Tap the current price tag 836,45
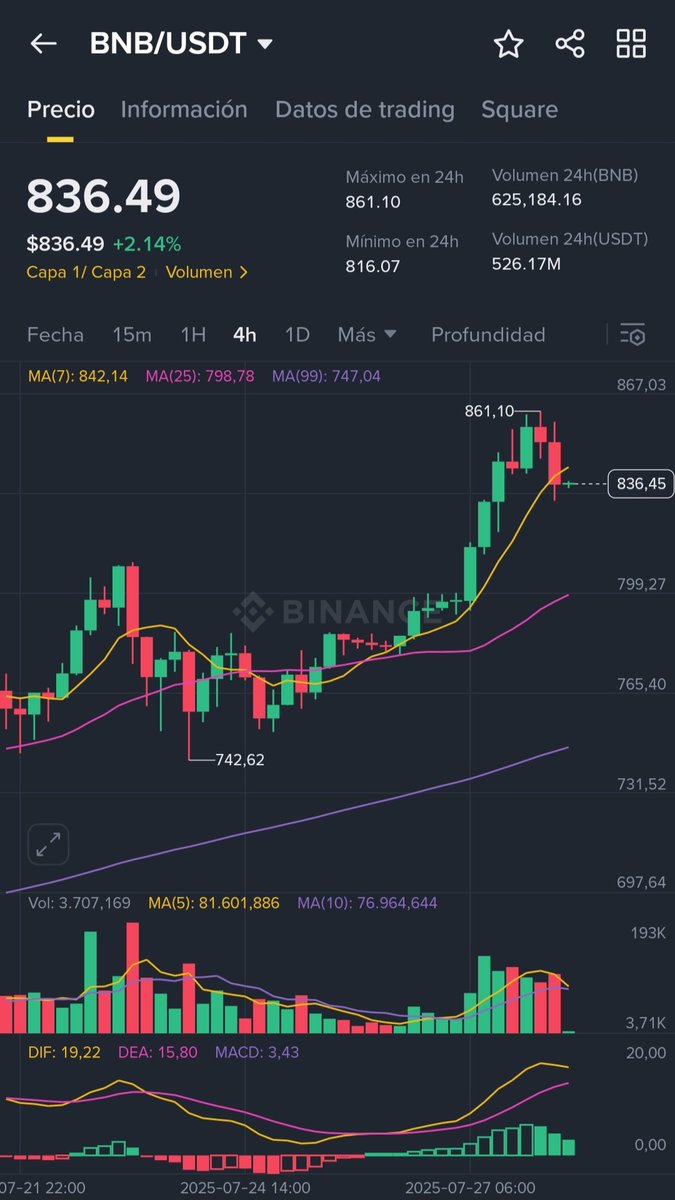The image size is (675, 1200). [640, 484]
